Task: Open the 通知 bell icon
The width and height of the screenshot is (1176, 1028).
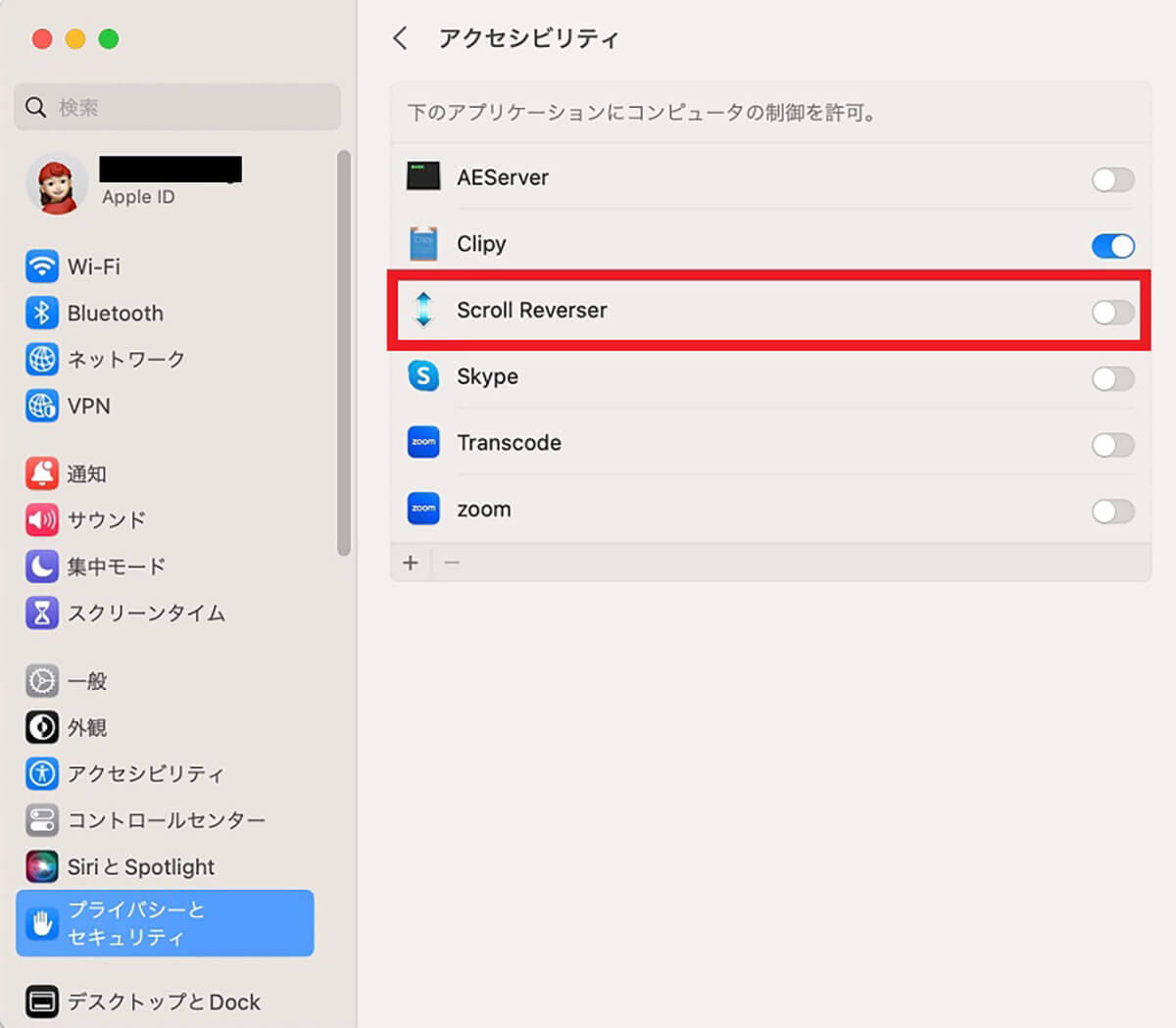Action: 42,473
